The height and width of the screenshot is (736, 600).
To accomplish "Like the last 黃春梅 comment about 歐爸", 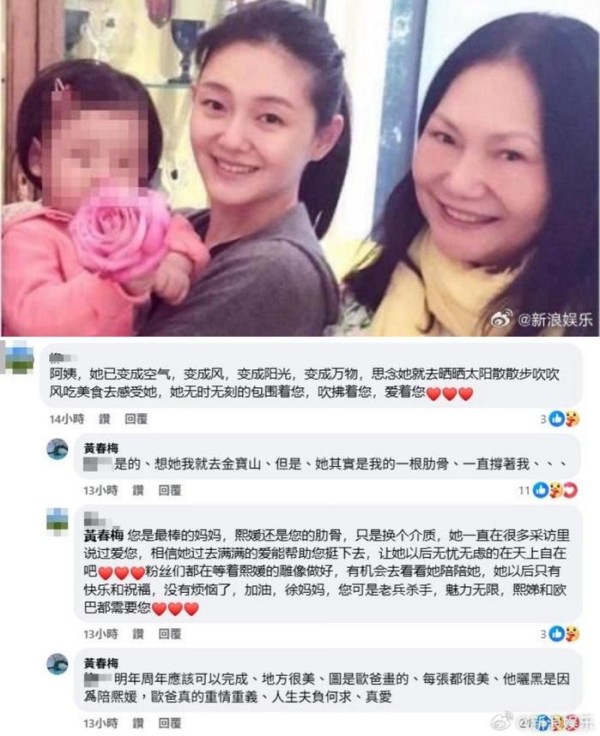I will click(x=138, y=723).
